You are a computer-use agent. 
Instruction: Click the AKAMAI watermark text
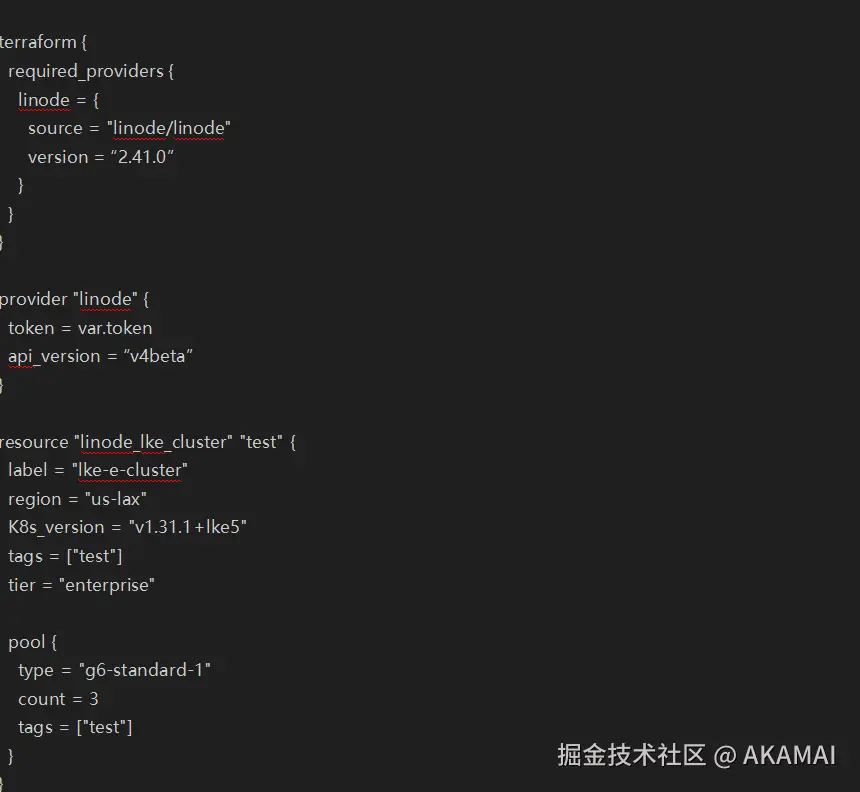tap(788, 755)
